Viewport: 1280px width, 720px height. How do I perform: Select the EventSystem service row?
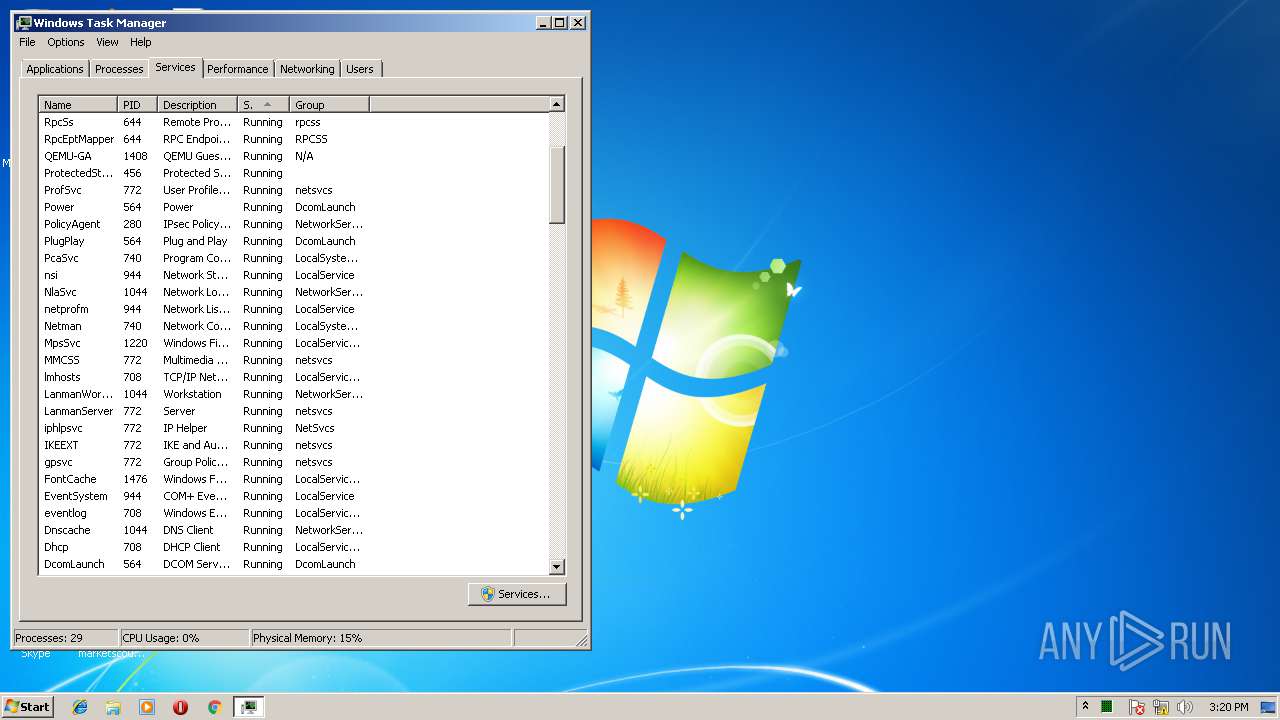click(x=294, y=496)
